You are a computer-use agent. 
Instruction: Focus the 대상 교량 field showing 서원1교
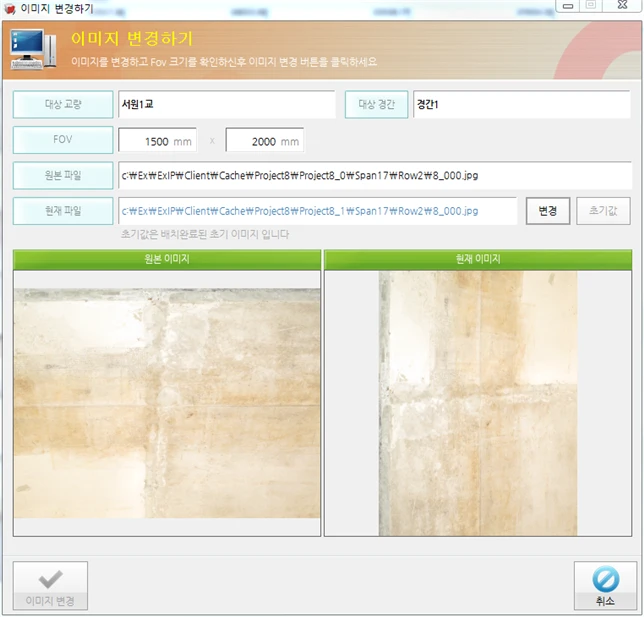[x=227, y=104]
